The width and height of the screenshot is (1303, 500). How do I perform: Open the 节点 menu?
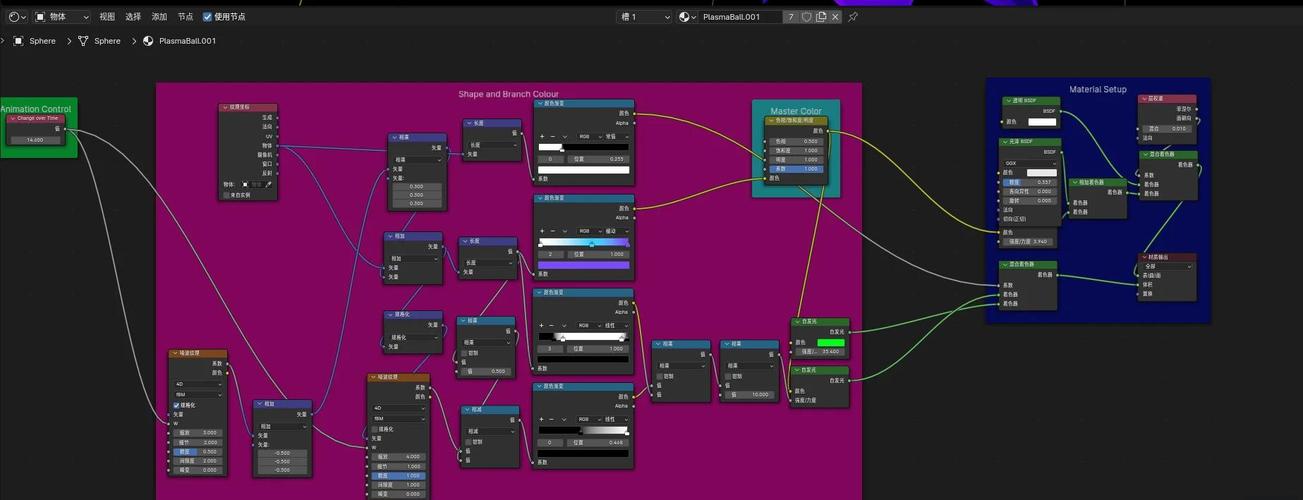click(185, 17)
